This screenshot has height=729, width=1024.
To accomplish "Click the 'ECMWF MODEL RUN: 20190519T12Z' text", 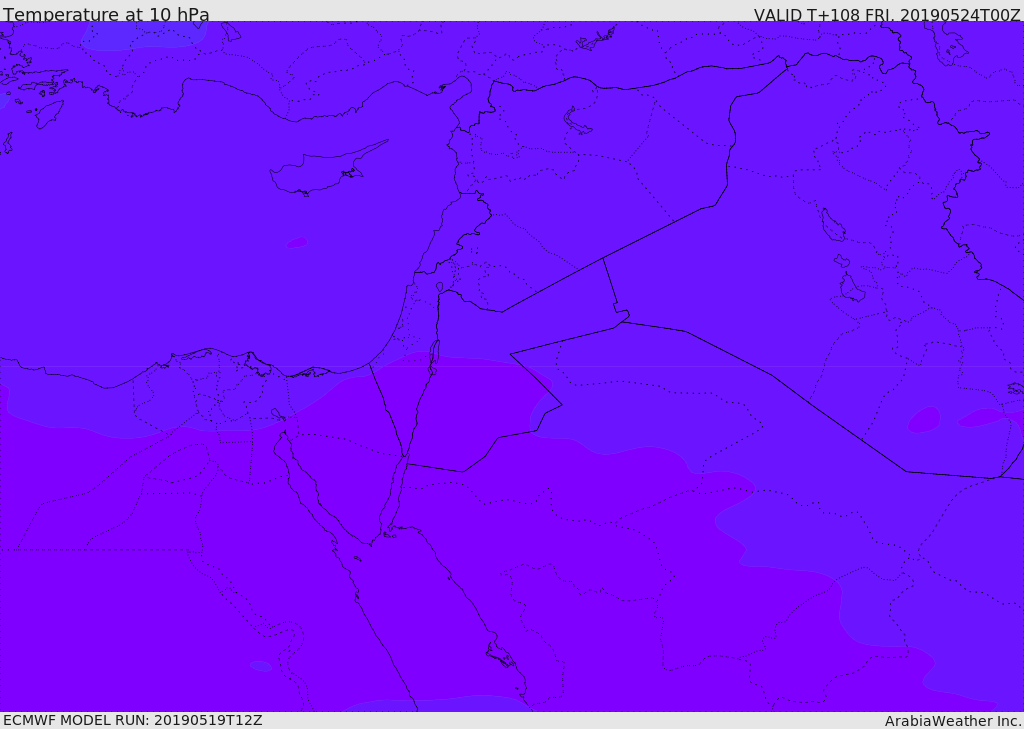I will (x=133, y=720).
